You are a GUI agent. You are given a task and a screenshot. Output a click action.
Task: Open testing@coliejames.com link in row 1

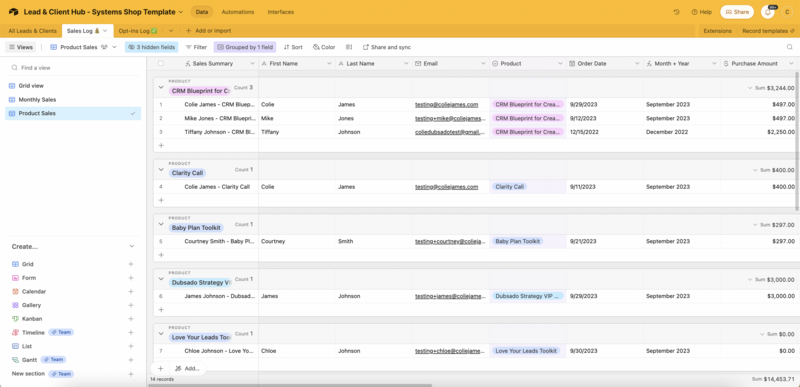tap(446, 105)
